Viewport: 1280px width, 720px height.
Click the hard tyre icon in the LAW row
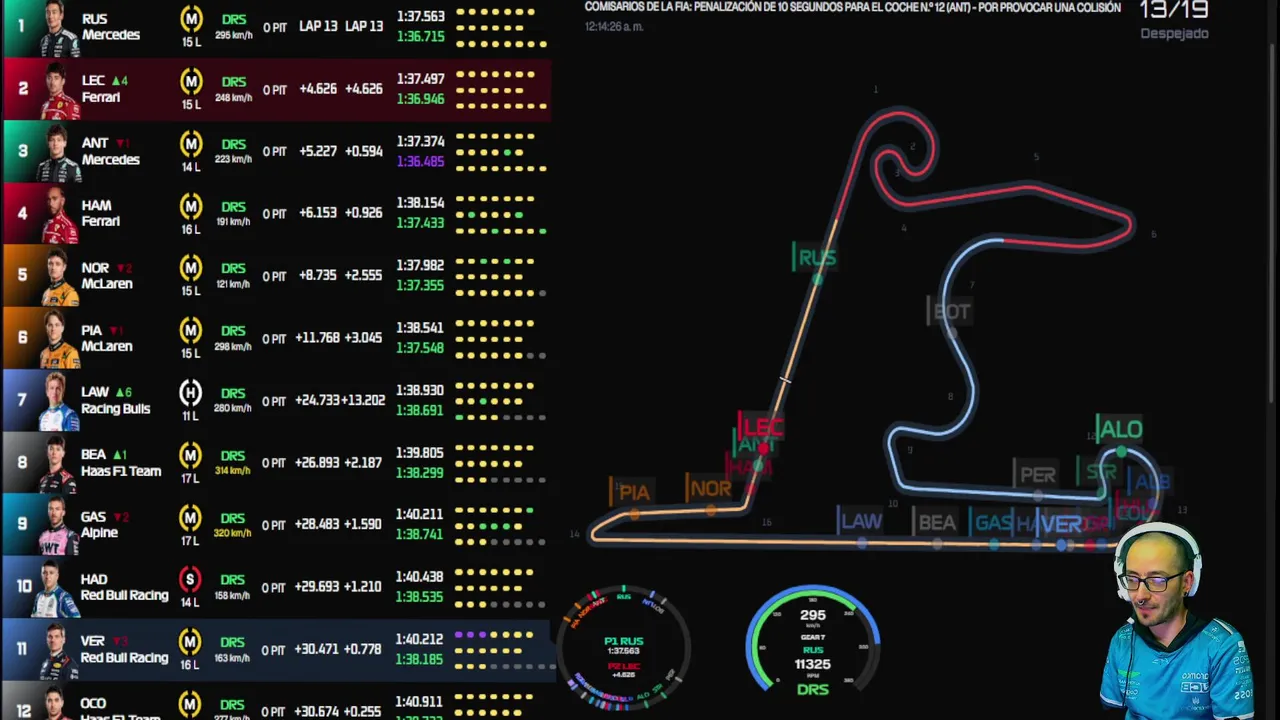(x=190, y=392)
